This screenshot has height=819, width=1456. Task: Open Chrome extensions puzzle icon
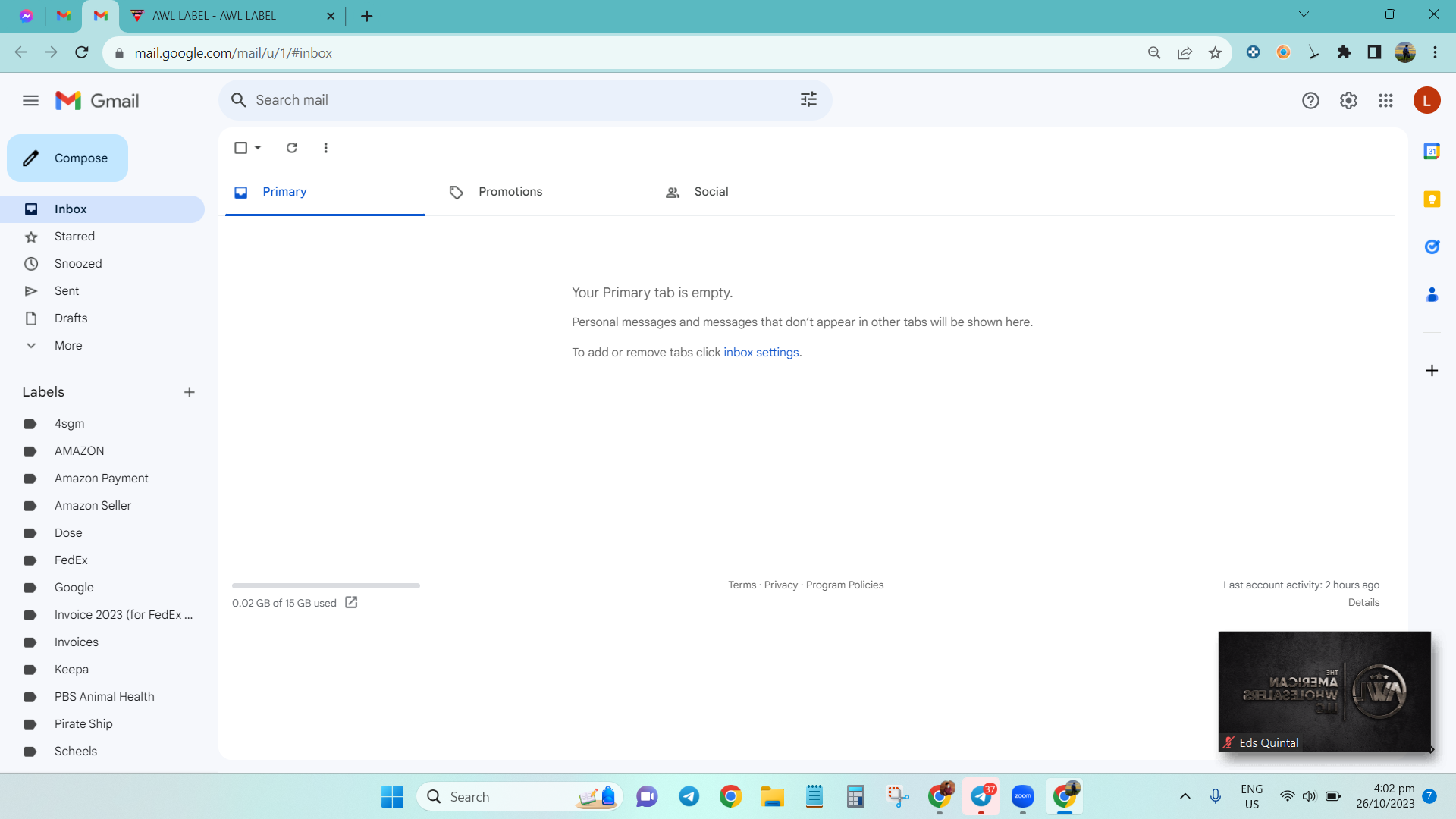(x=1344, y=52)
